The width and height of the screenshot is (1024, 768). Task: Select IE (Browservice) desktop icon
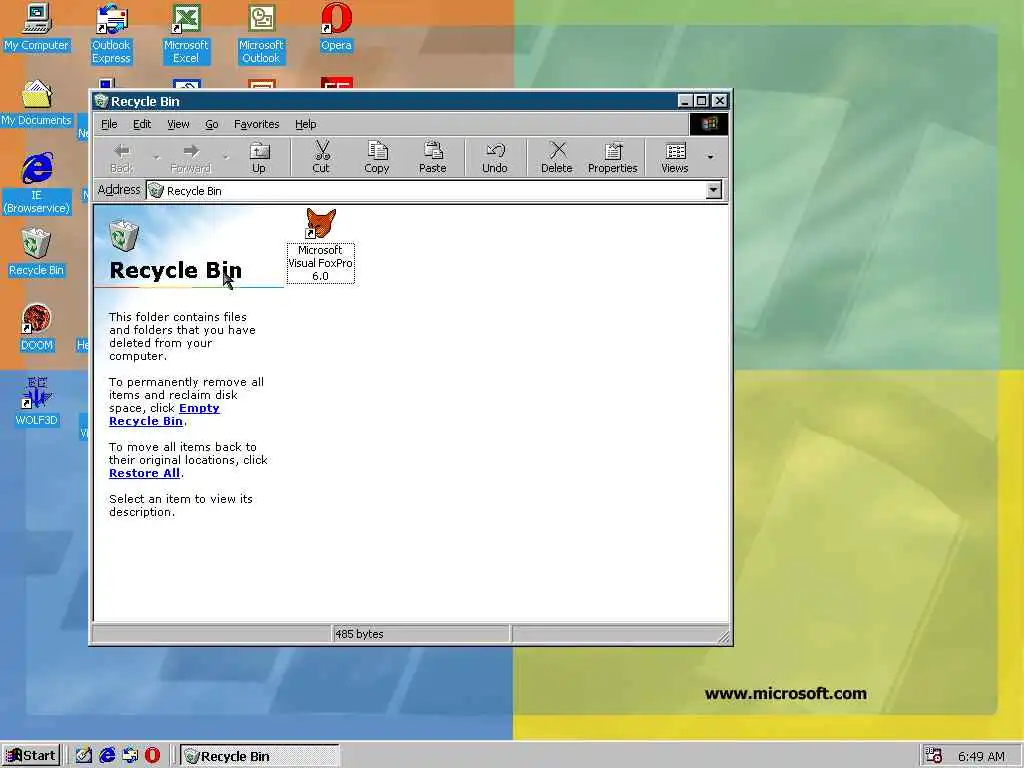pos(37,184)
